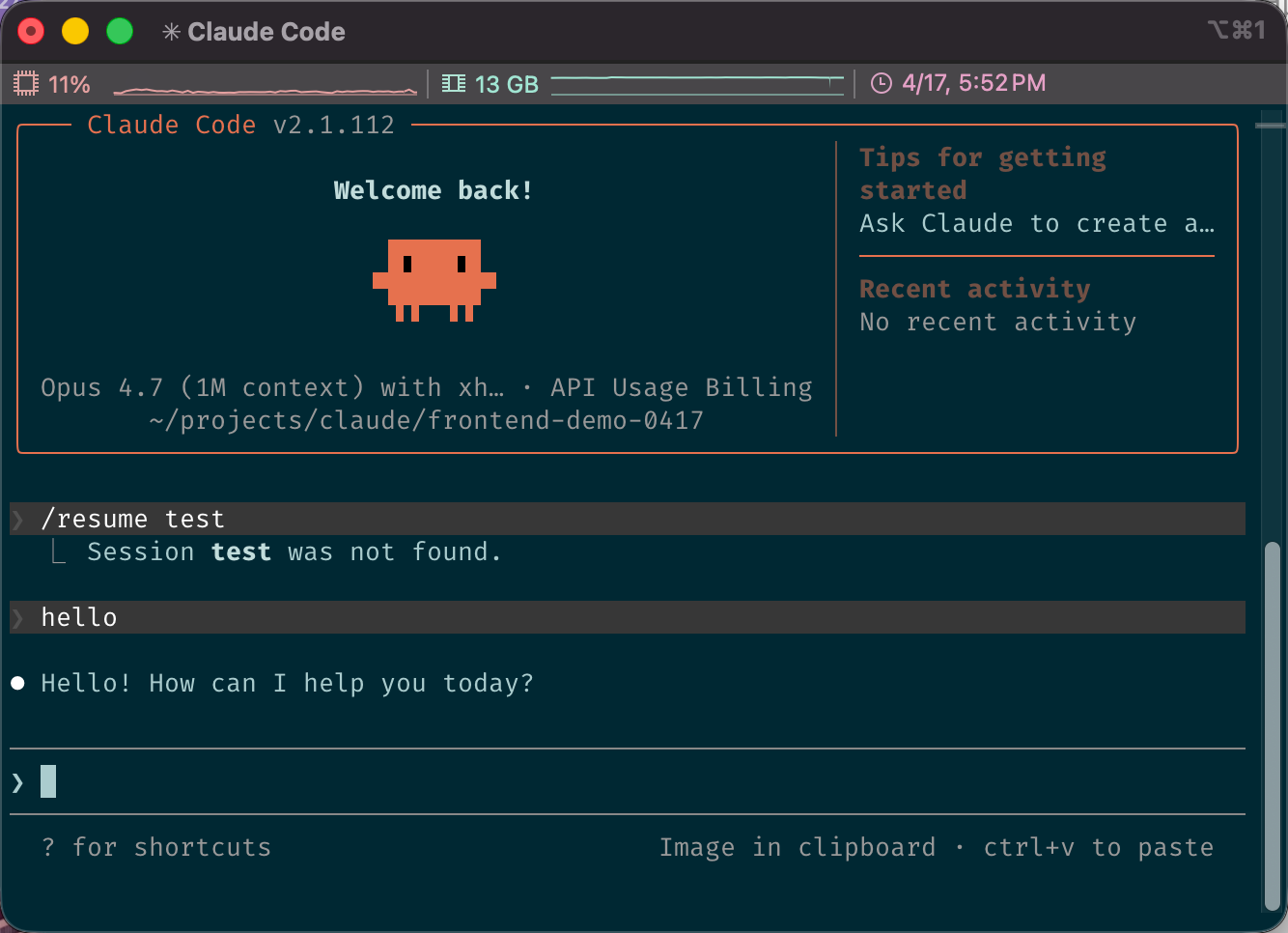
Task: Close the Claude Code terminal window
Action: [x=32, y=32]
